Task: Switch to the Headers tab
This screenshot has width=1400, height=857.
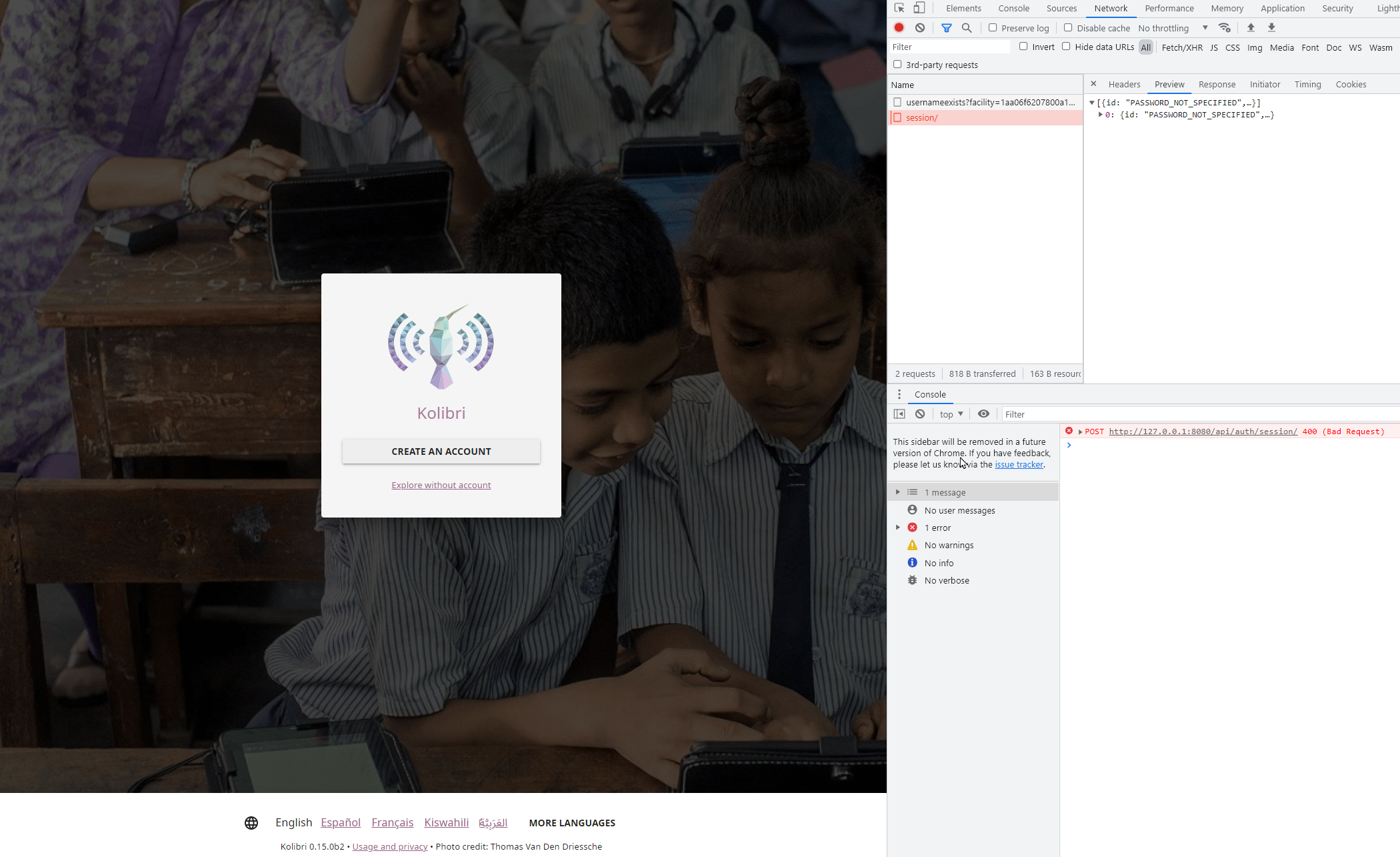Action: coord(1124,84)
